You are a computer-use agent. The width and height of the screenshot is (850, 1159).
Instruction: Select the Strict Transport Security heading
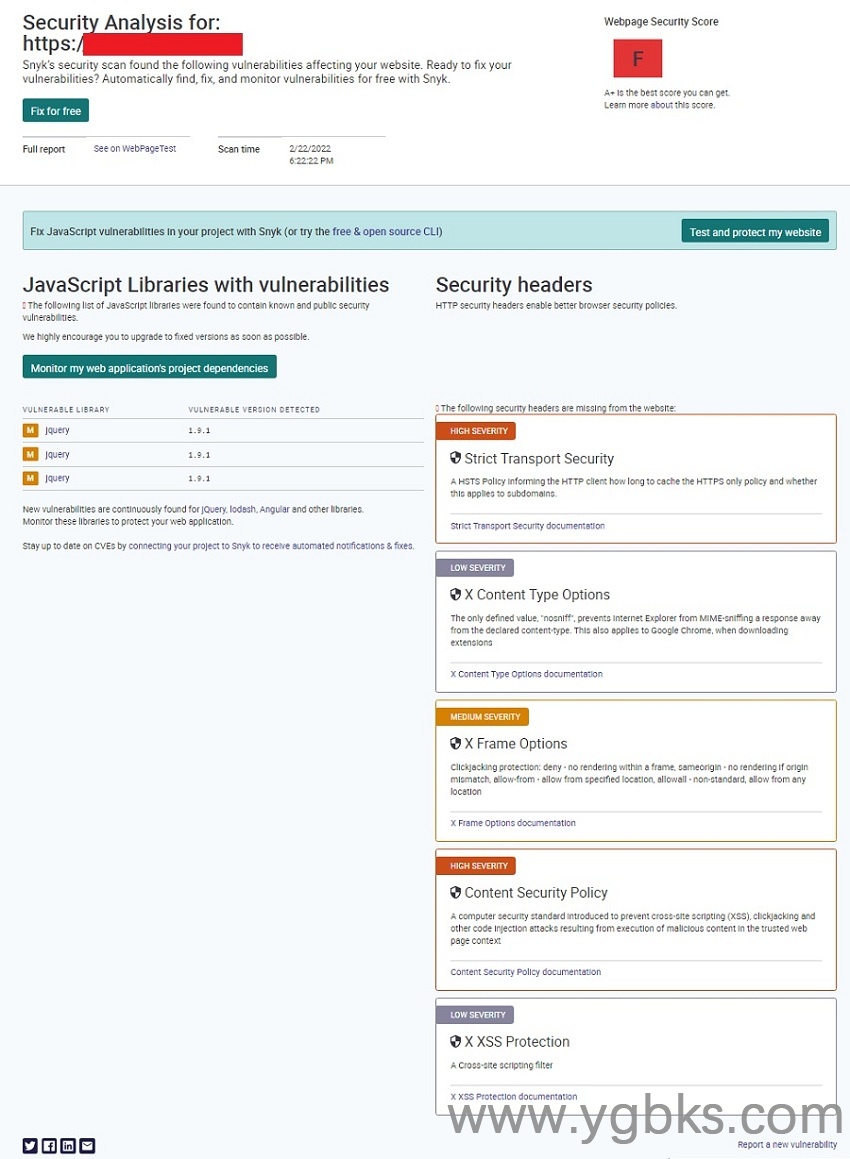click(x=539, y=458)
